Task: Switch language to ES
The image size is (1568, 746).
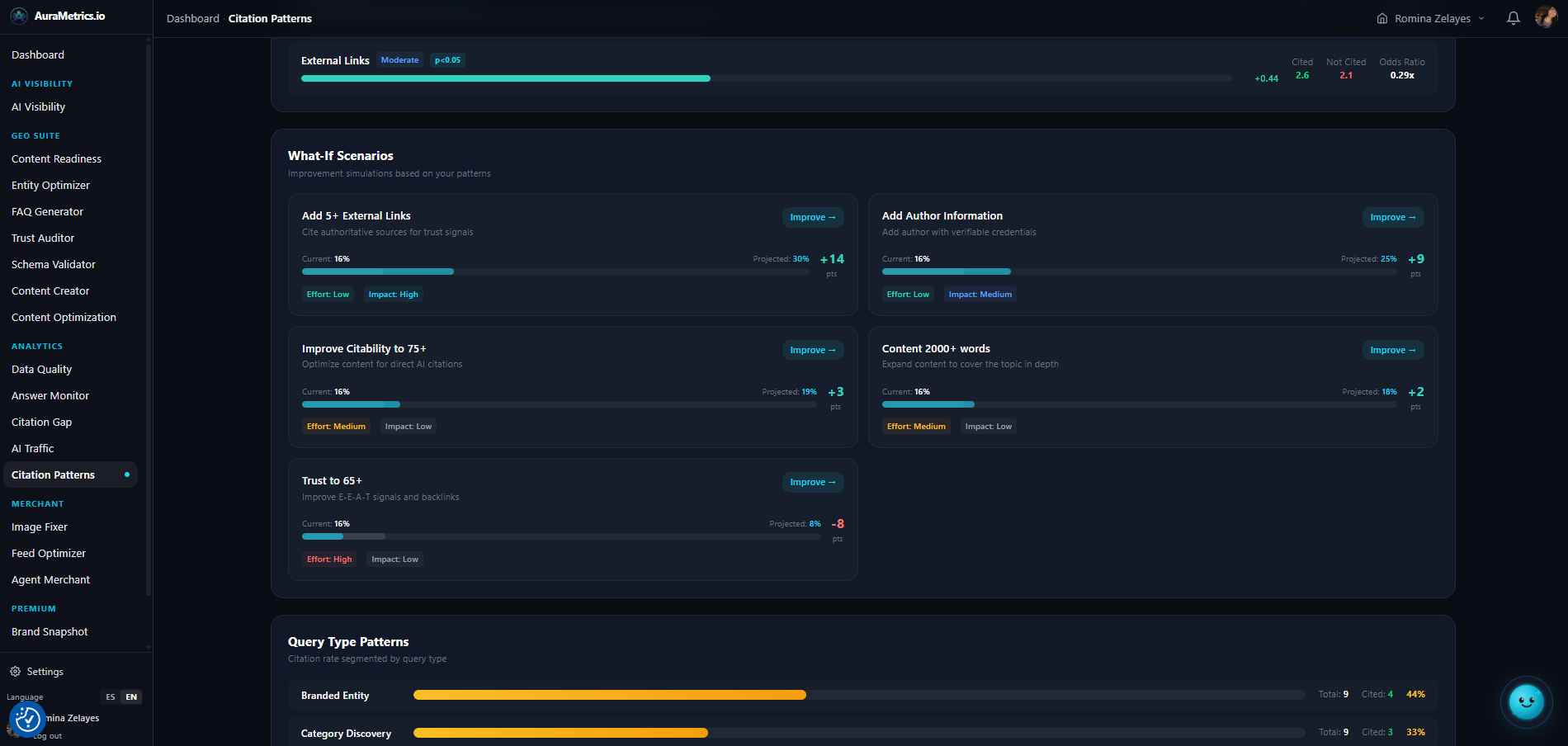Action: click(110, 696)
